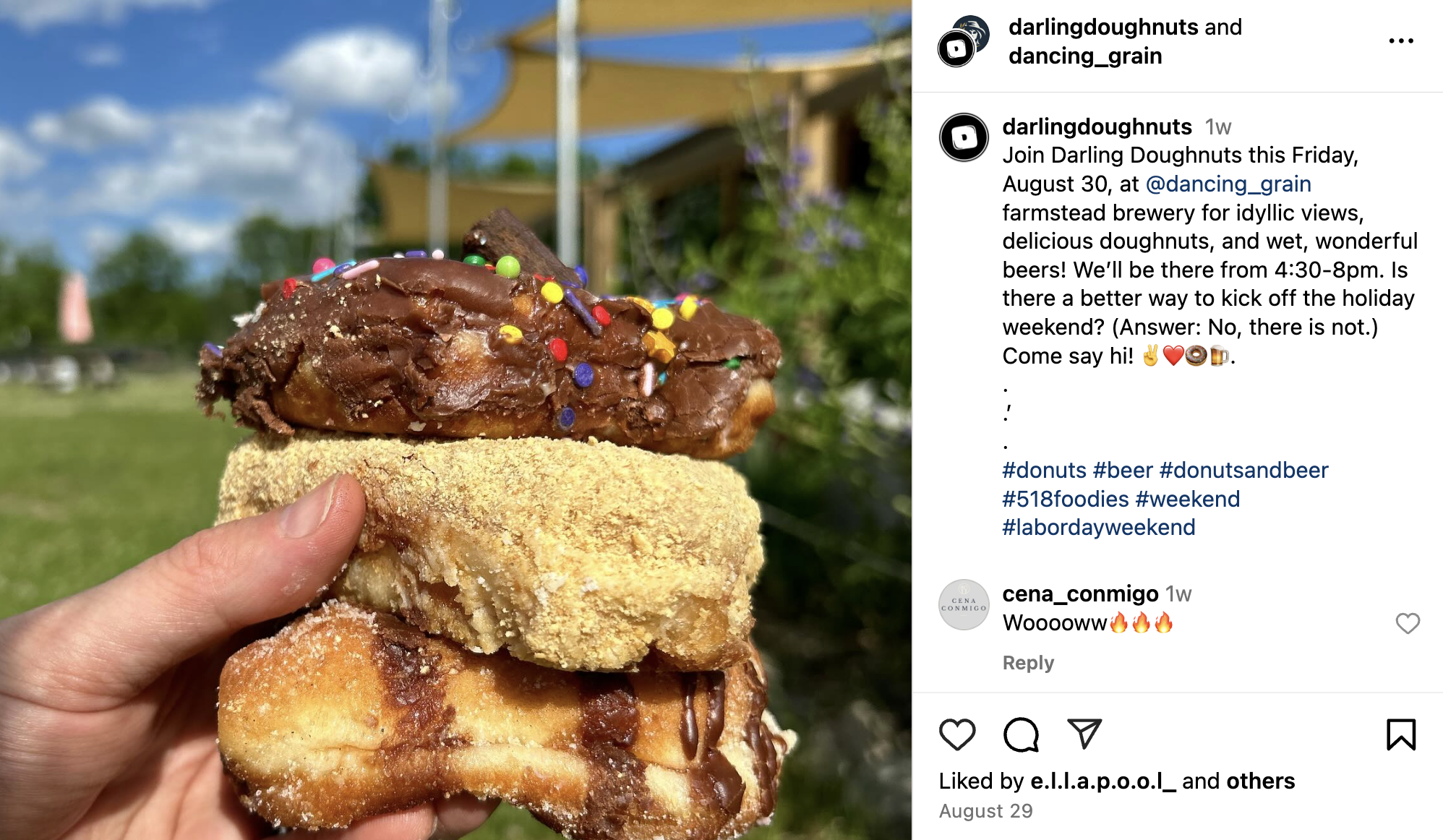
Task: Open the e.l.l.a.p.o.o.l_ profile from likes
Action: (x=1103, y=781)
